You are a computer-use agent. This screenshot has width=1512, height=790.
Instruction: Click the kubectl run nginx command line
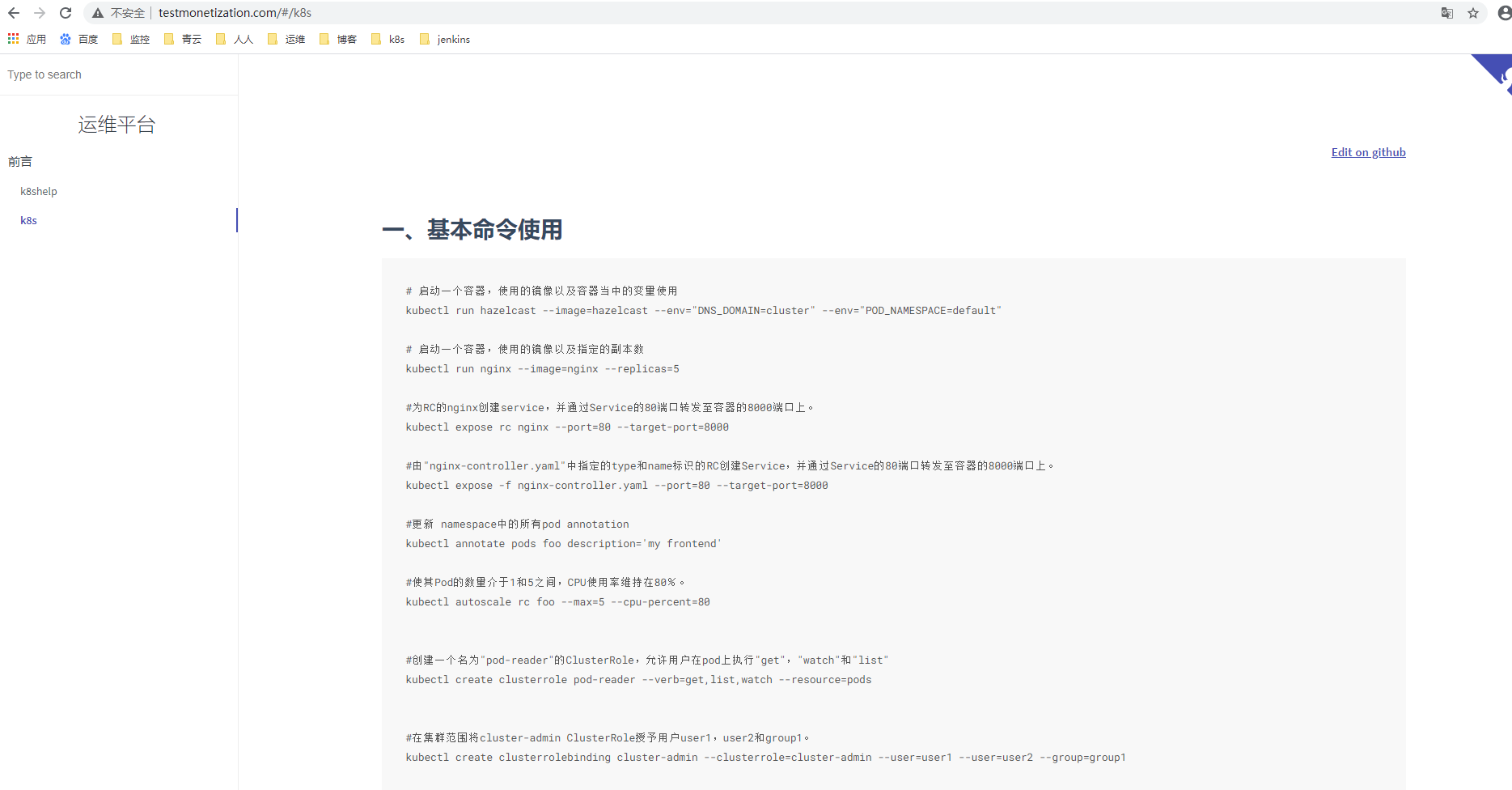pos(542,369)
